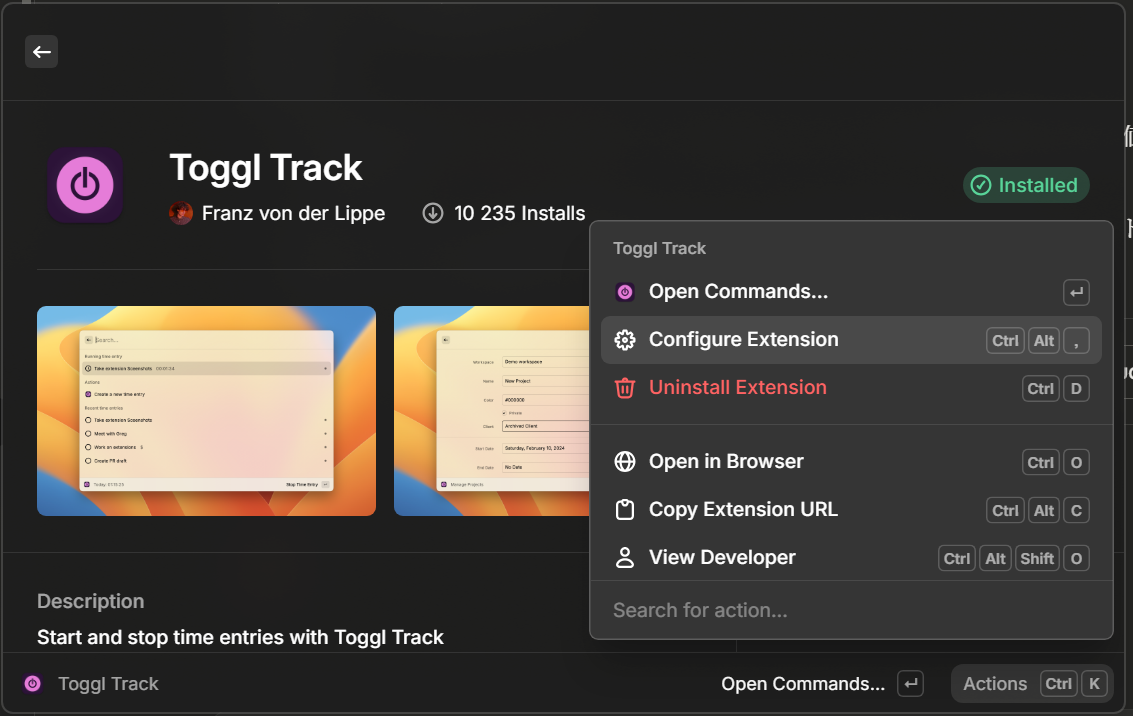Click the Installed badge

point(1025,185)
